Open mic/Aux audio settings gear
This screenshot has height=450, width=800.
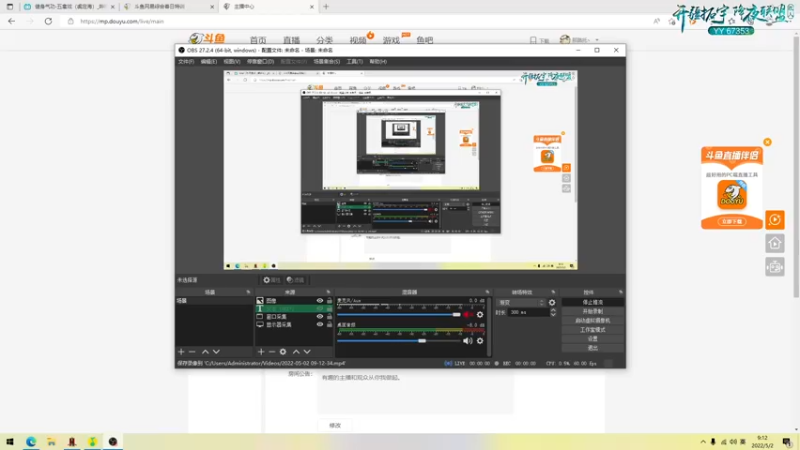click(x=480, y=314)
